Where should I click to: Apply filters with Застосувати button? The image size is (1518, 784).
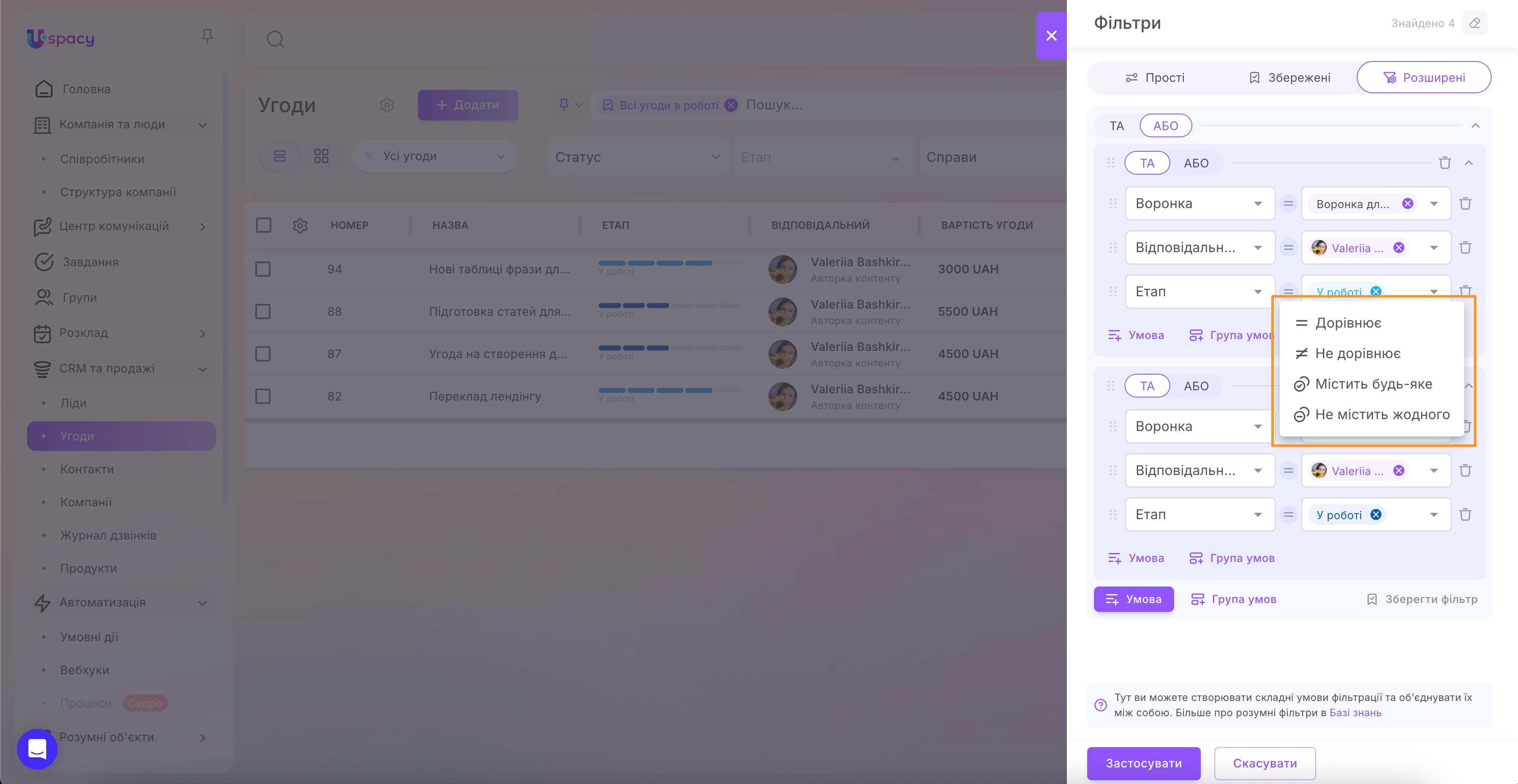click(x=1143, y=763)
